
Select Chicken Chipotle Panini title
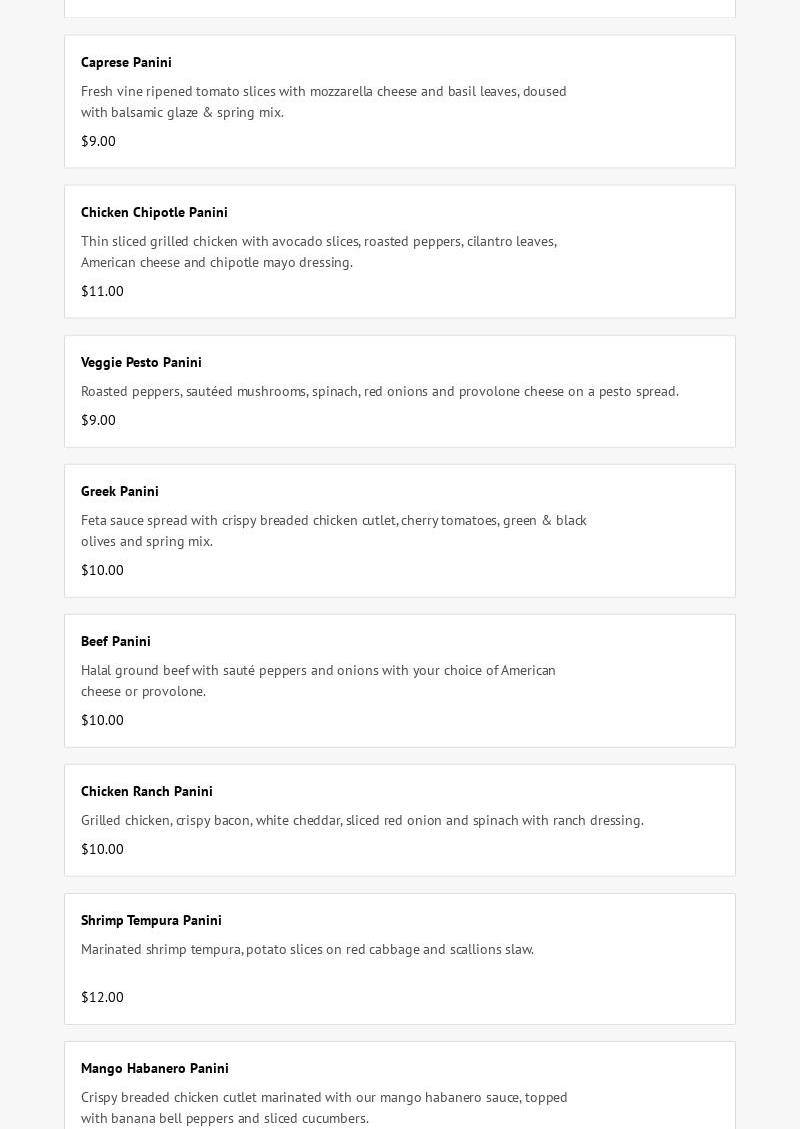154,212
